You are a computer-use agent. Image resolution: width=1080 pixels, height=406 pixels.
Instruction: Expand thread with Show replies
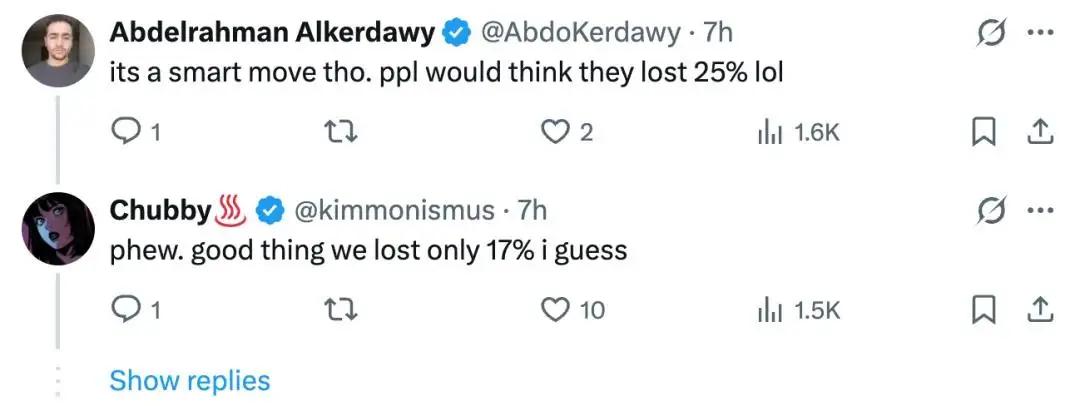(x=190, y=380)
